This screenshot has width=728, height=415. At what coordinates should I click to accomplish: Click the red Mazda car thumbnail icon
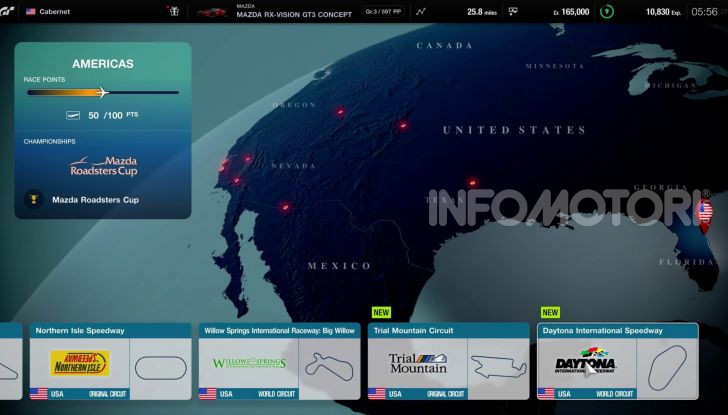click(211, 12)
